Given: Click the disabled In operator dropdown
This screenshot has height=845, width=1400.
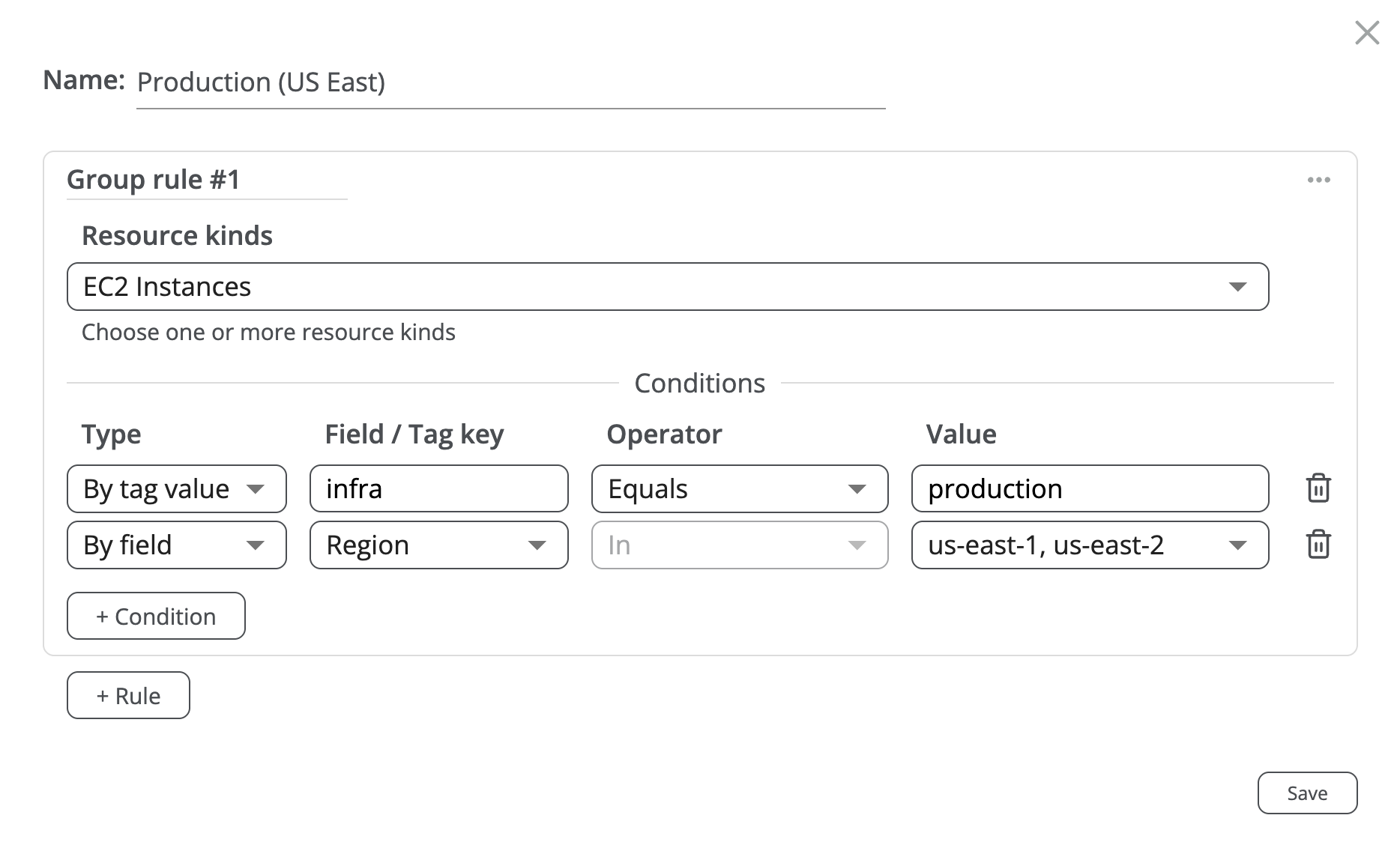Looking at the screenshot, I should (739, 545).
